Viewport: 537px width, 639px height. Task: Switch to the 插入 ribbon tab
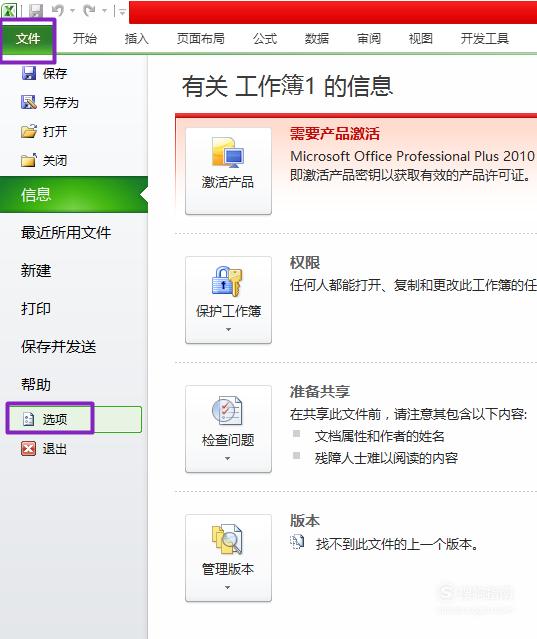(x=136, y=39)
